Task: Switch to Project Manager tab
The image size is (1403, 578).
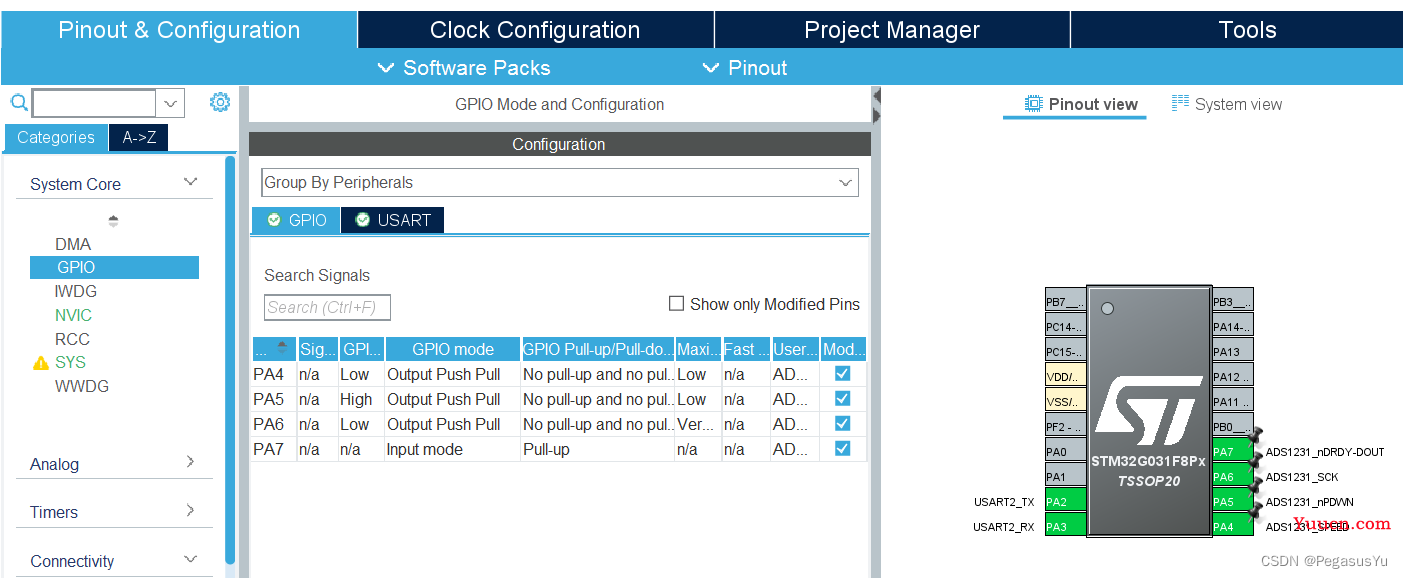Action: (892, 30)
